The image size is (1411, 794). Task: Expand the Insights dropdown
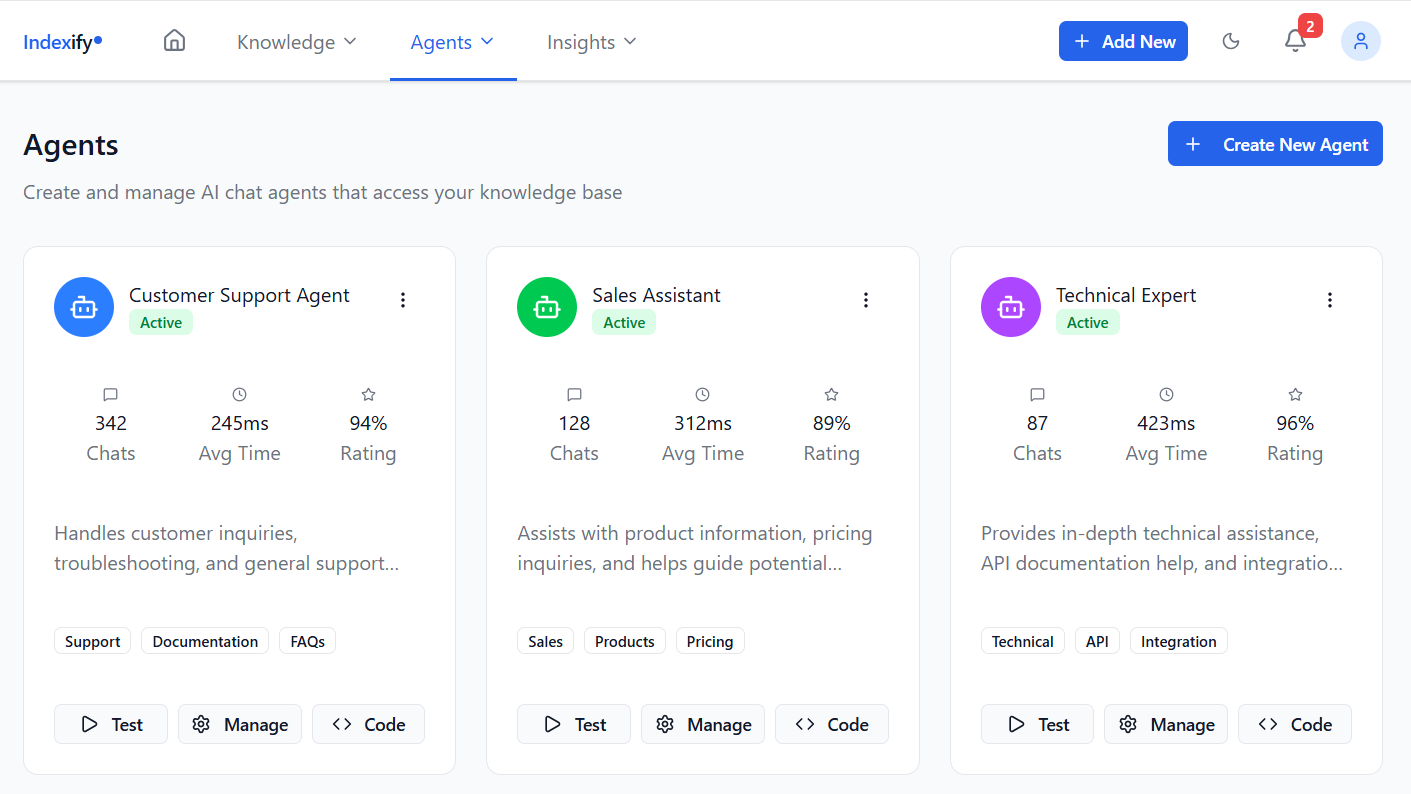[591, 42]
